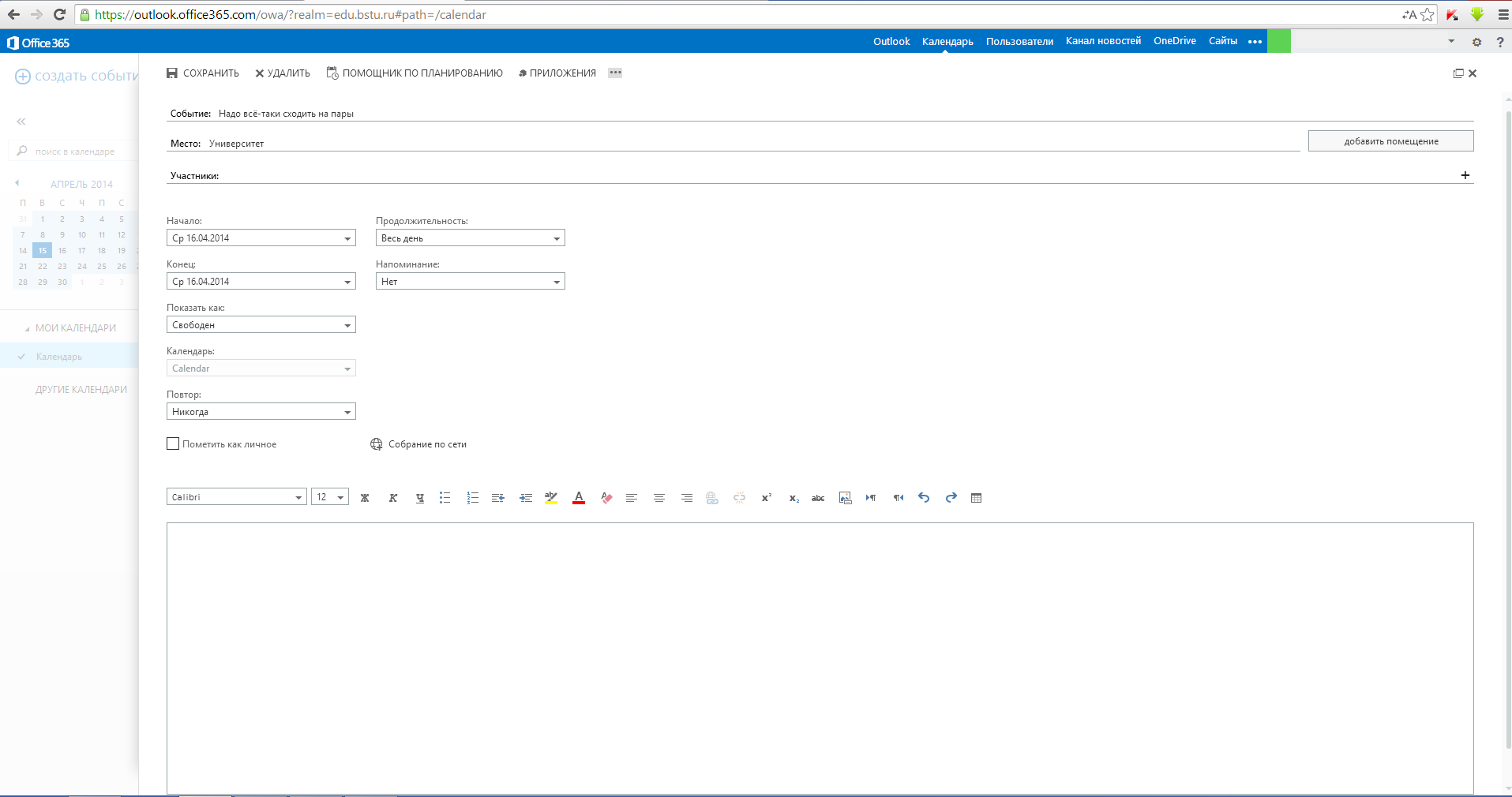This screenshot has height=797, width=1512.
Task: Open more event toolbar options
Action: tap(615, 73)
